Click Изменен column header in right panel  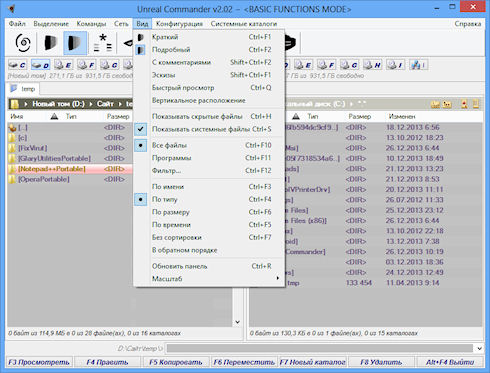click(402, 117)
